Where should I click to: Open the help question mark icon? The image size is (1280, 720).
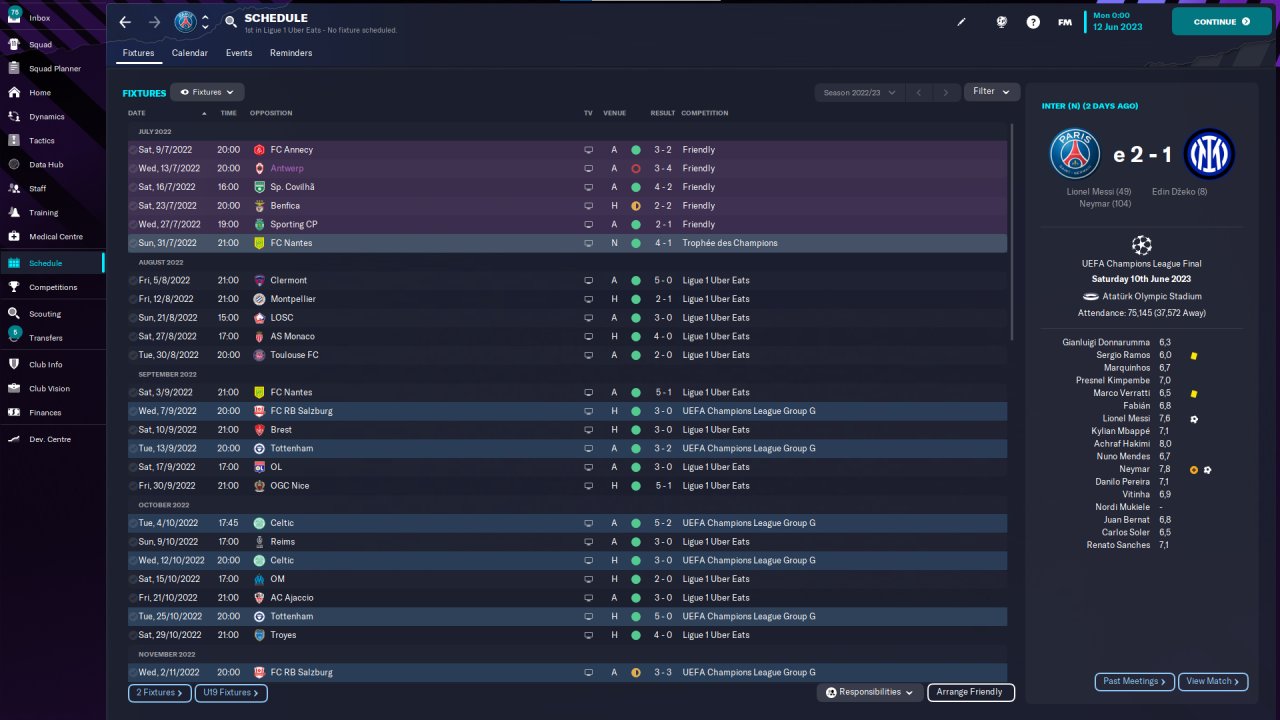pos(1033,22)
